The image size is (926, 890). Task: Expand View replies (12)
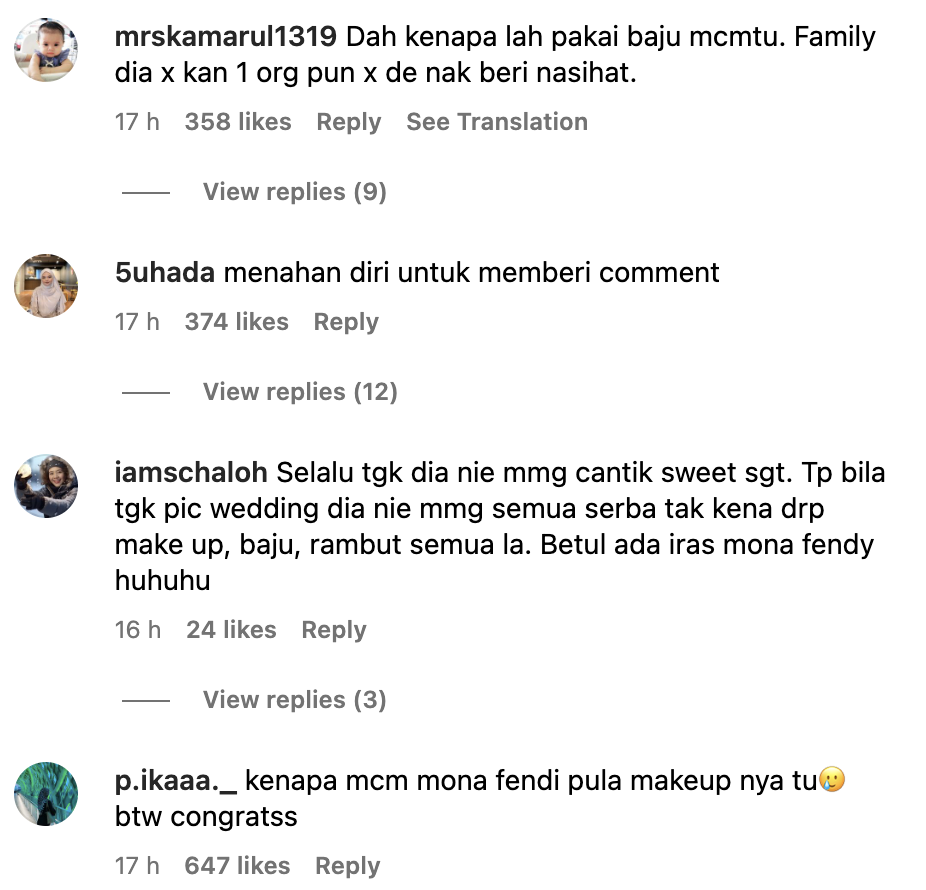[300, 392]
